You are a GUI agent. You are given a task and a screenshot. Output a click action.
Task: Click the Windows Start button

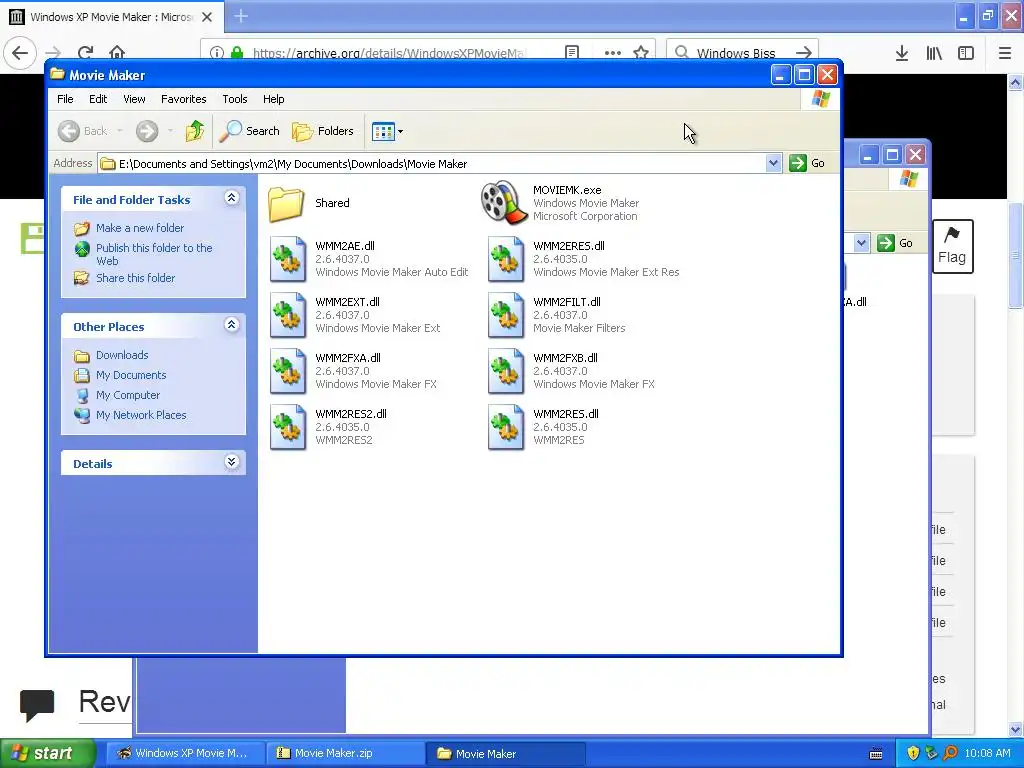click(x=48, y=753)
